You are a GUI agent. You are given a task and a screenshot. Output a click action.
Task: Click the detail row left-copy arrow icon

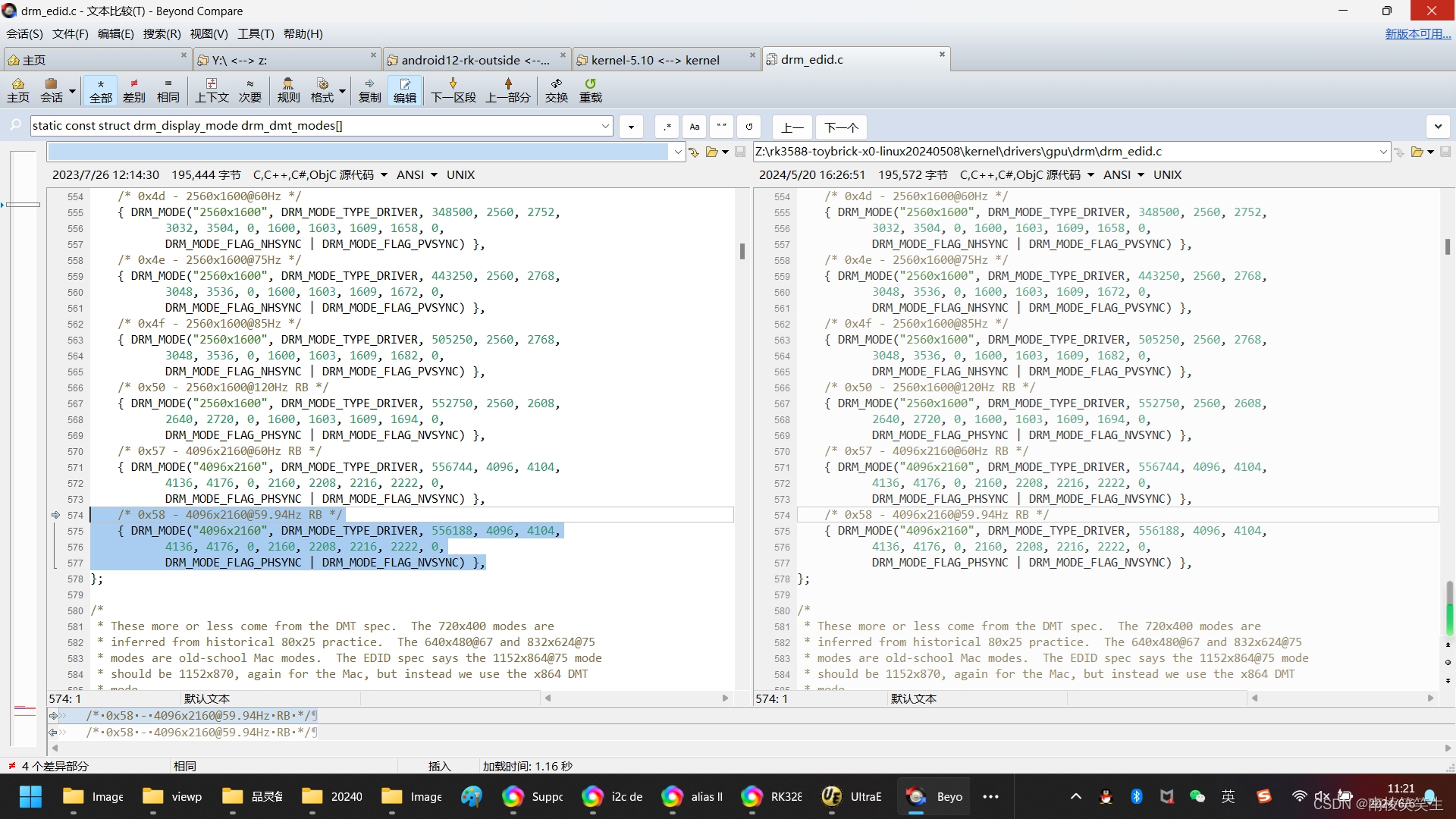53,733
